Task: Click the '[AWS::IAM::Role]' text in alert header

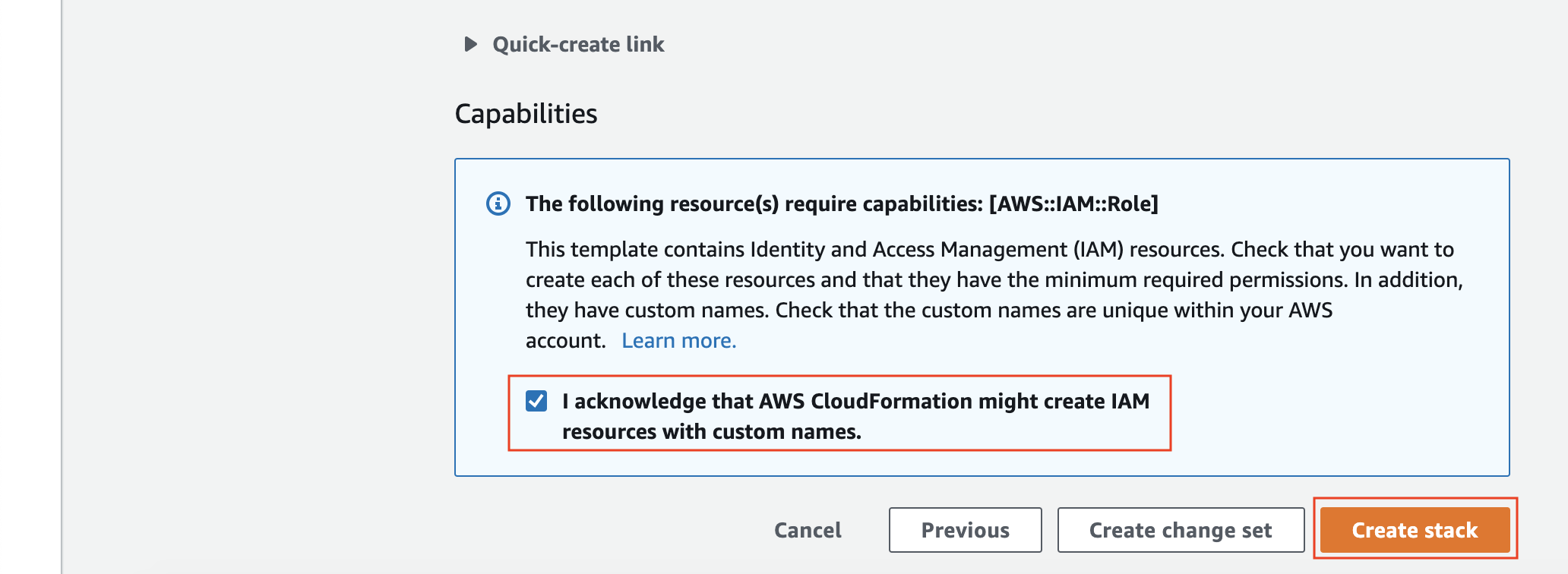Action: point(1073,203)
